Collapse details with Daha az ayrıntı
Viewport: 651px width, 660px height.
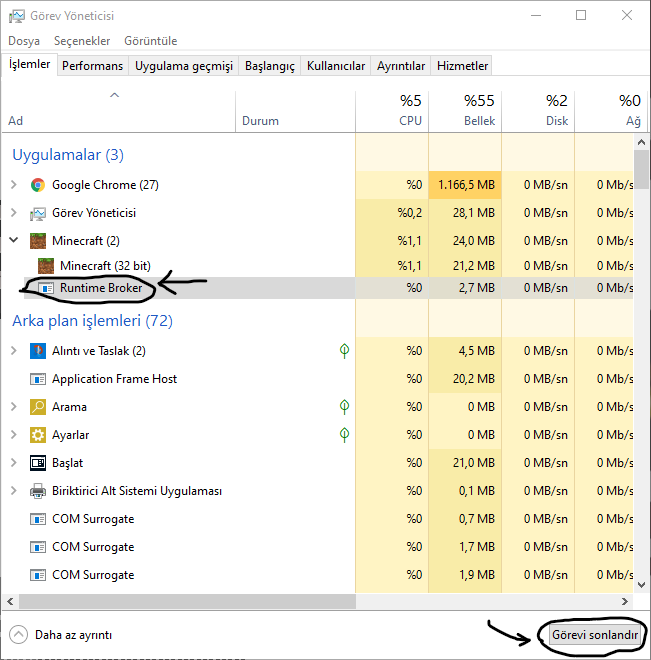(x=62, y=635)
